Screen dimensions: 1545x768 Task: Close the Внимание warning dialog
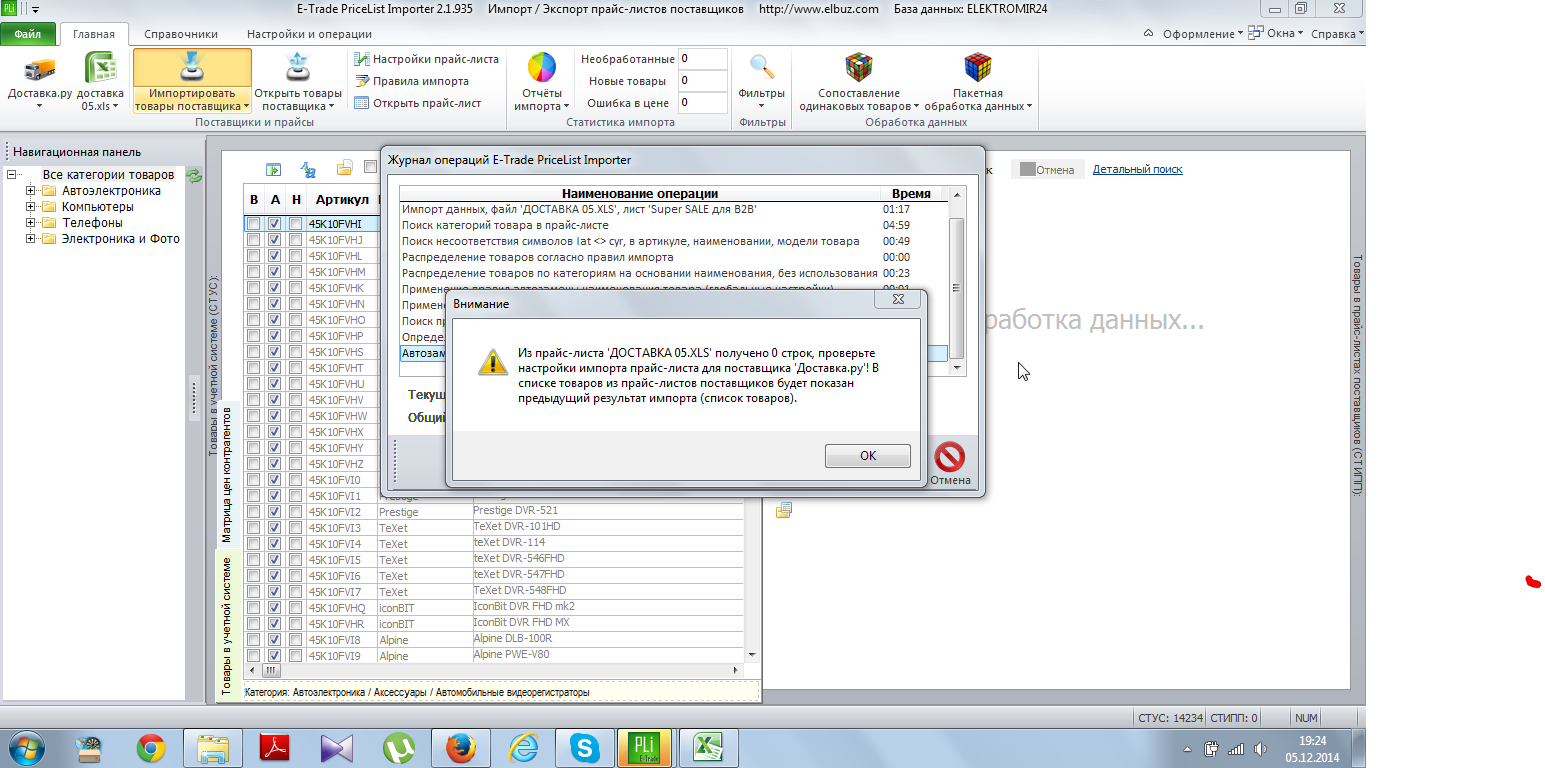(x=897, y=299)
